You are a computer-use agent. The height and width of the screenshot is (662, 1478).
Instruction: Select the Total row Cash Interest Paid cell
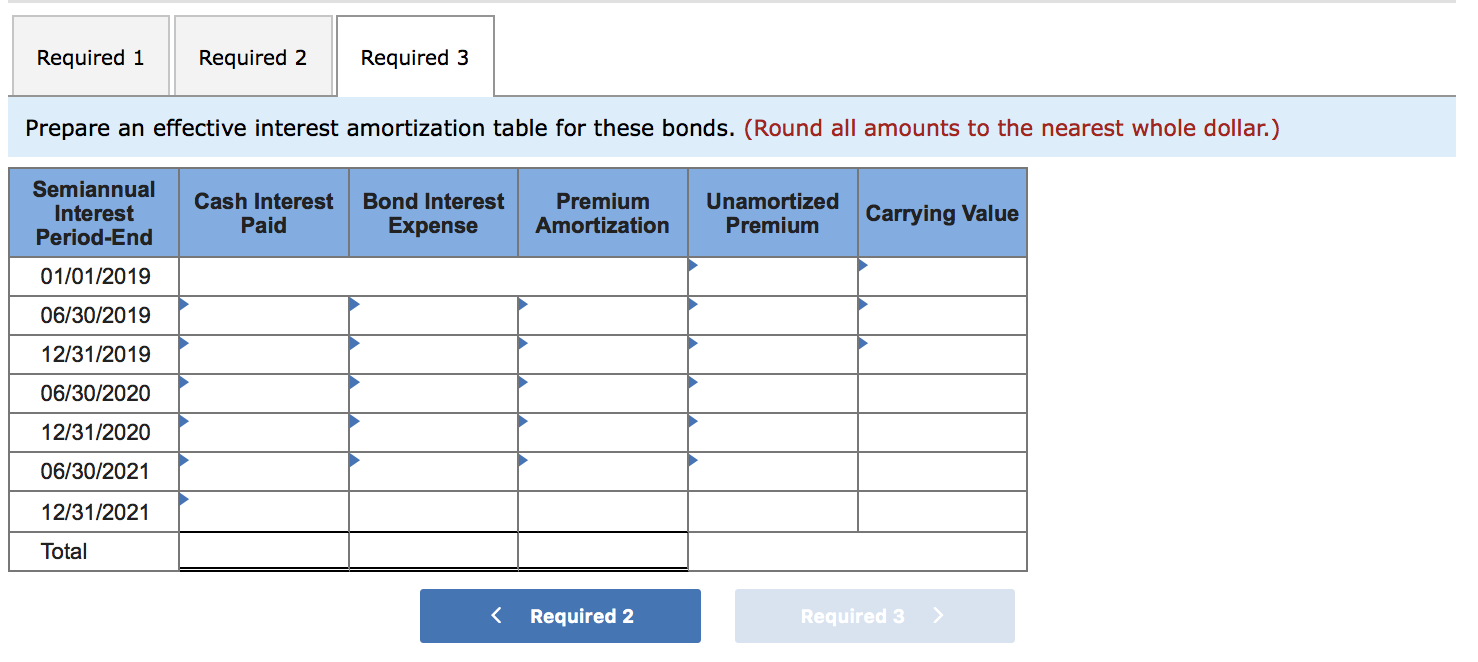pyautogui.click(x=263, y=551)
